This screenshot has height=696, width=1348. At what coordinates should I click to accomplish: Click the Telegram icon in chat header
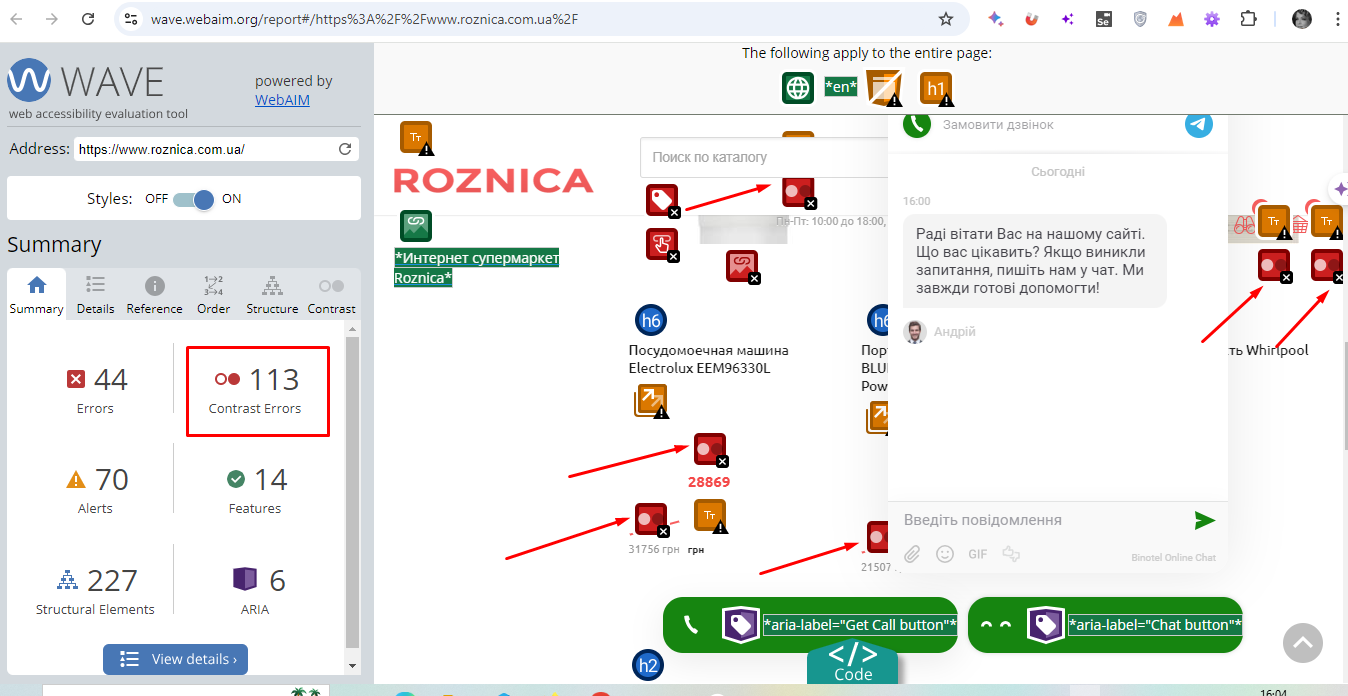1199,125
